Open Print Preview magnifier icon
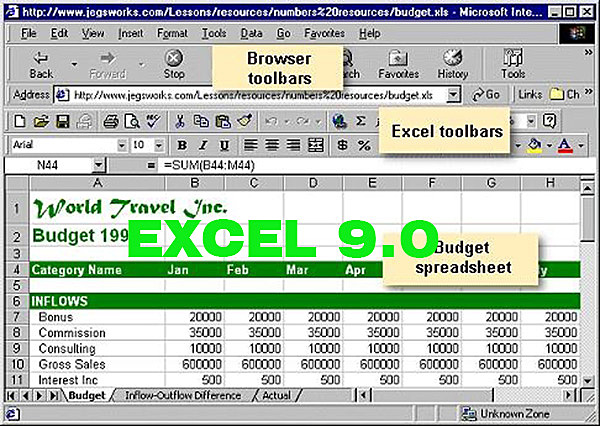The height and width of the screenshot is (426, 600). coord(132,121)
